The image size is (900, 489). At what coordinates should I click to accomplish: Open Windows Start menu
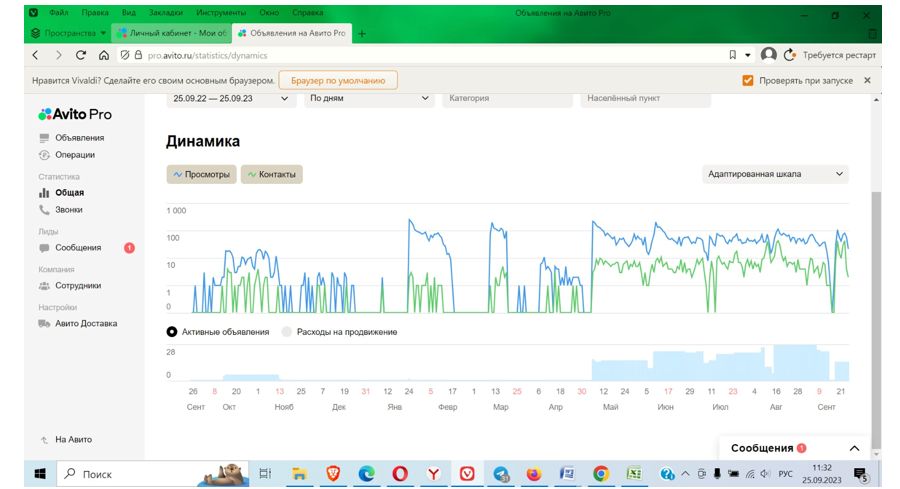point(40,474)
